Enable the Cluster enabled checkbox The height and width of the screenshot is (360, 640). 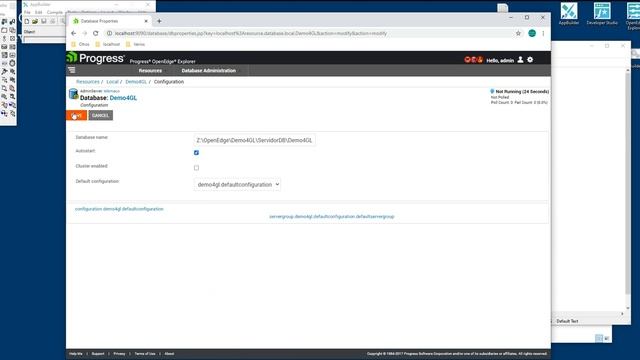coord(196,168)
